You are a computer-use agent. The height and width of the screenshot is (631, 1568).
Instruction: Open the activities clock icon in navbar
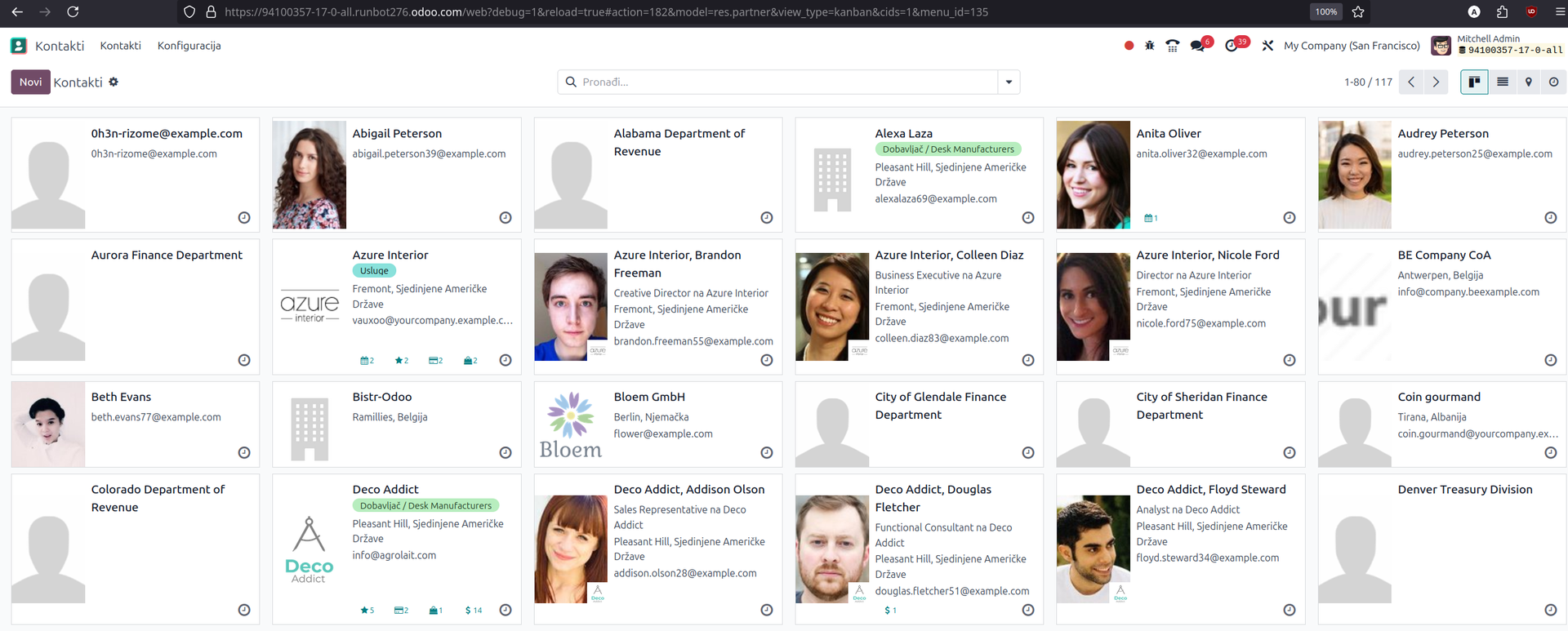(1232, 46)
